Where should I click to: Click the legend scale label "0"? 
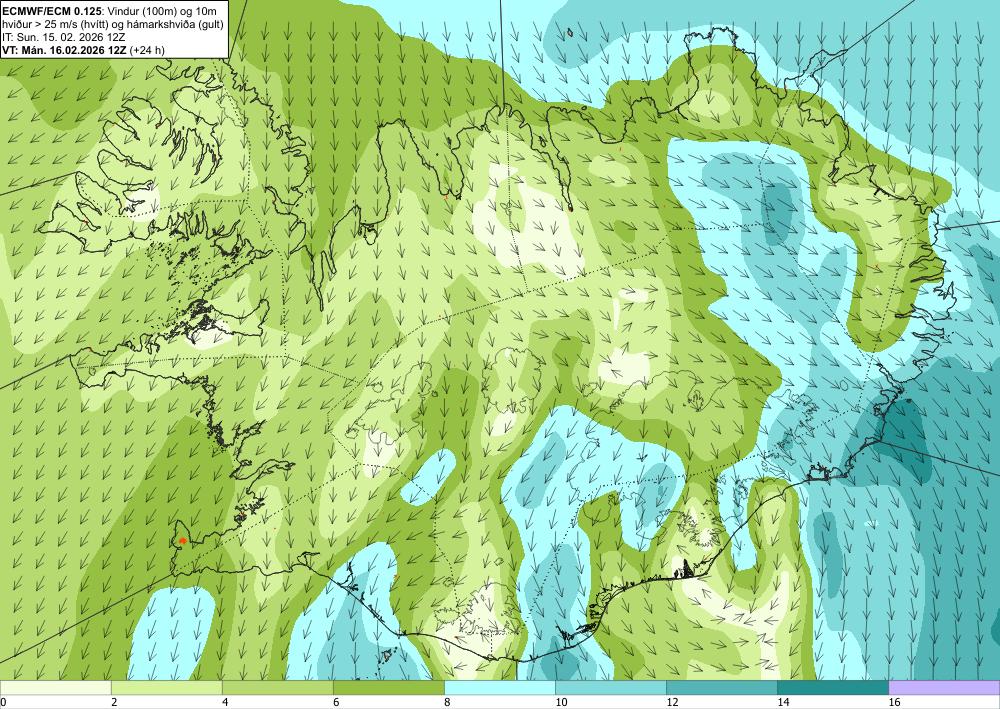click(3, 703)
